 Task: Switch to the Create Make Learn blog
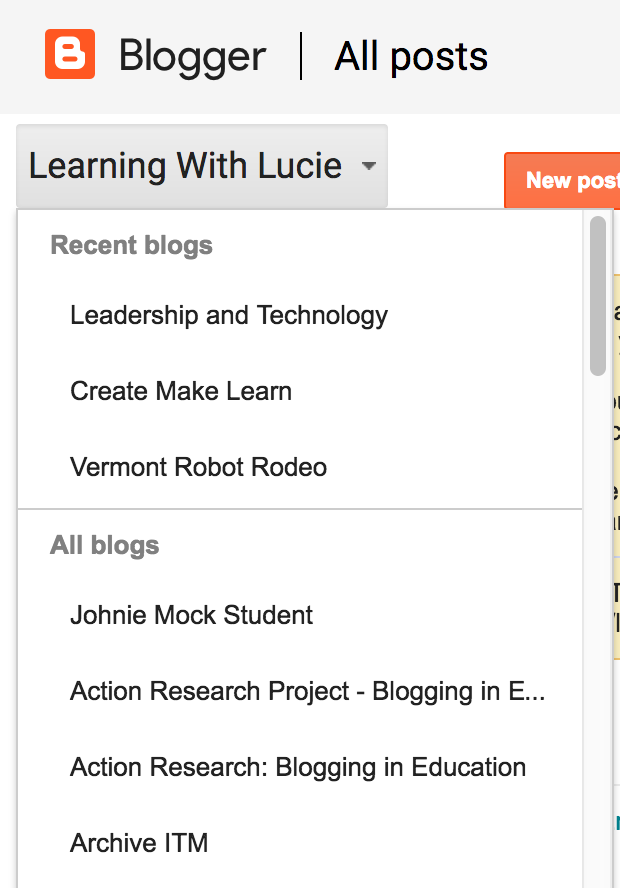click(181, 391)
